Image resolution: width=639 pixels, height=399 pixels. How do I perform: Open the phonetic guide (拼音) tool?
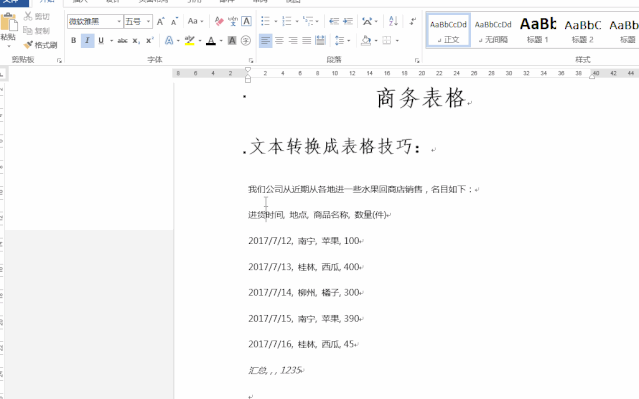coord(233,21)
